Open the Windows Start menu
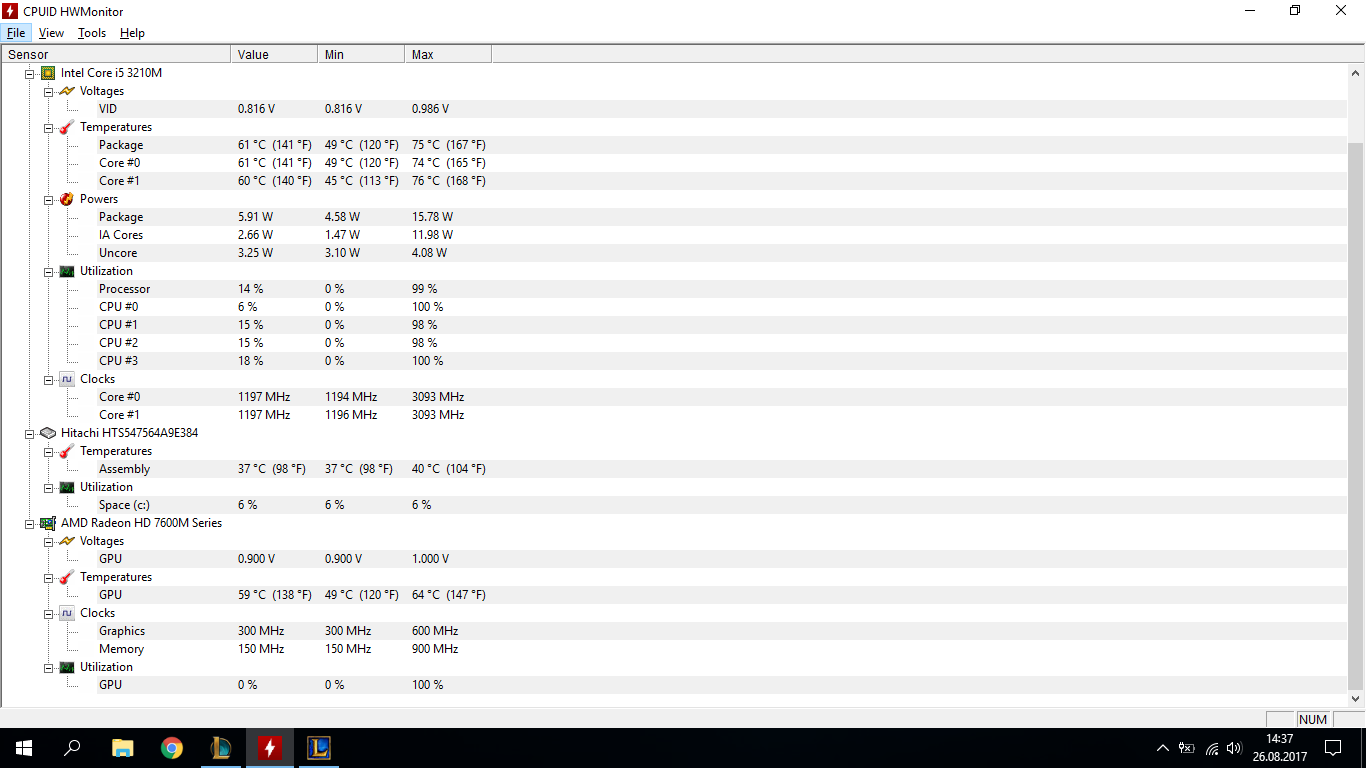The image size is (1366, 768). pyautogui.click(x=24, y=747)
